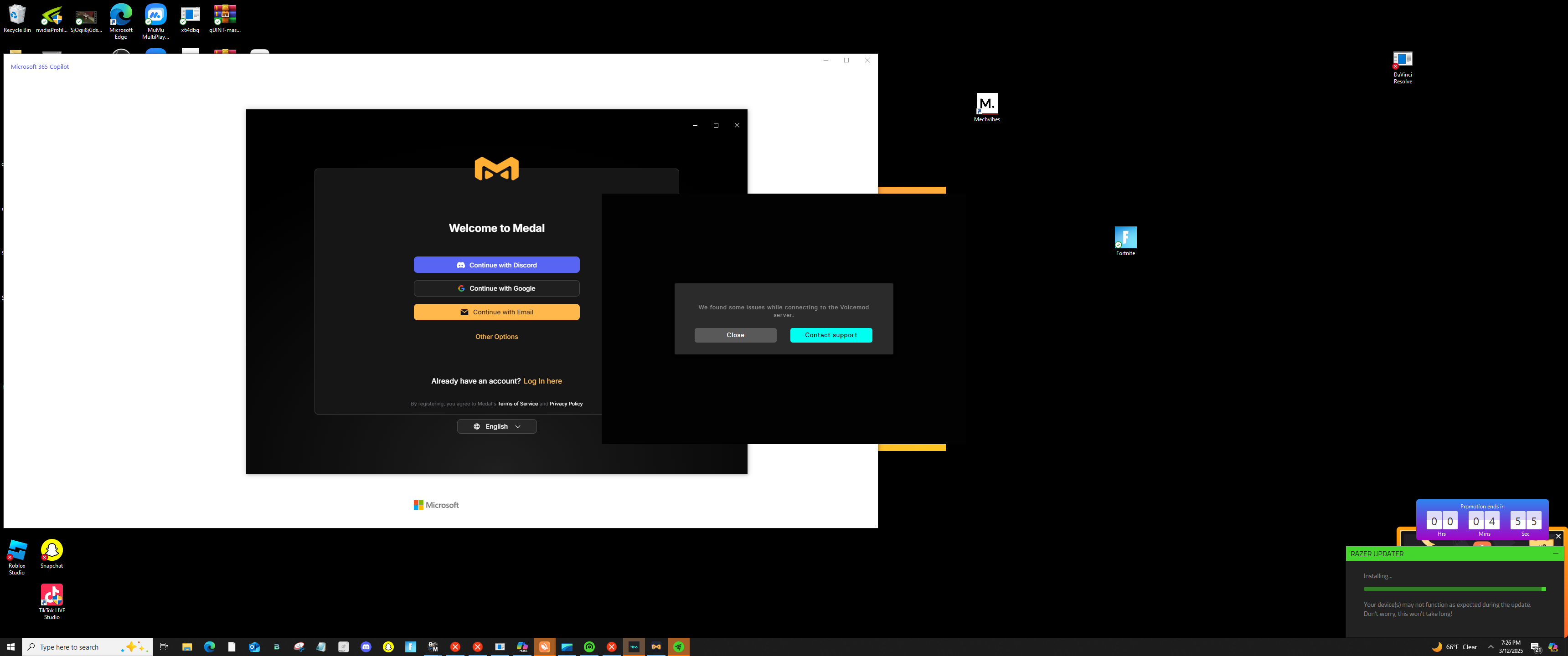Screen dimensions: 1568x656
Task: Select Continue with Email button
Action: tap(497, 312)
